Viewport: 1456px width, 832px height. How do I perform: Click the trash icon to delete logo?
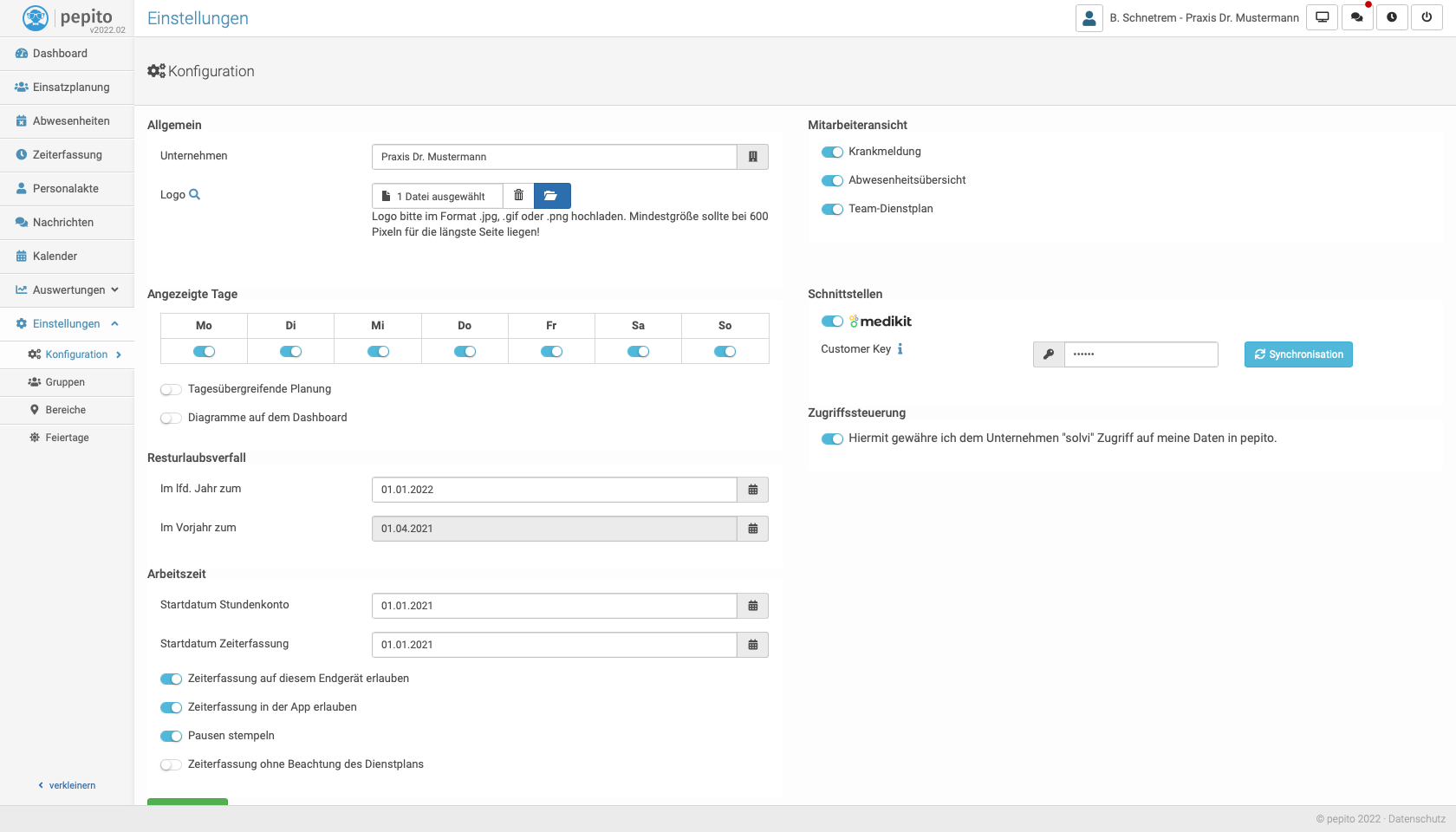tap(518, 196)
